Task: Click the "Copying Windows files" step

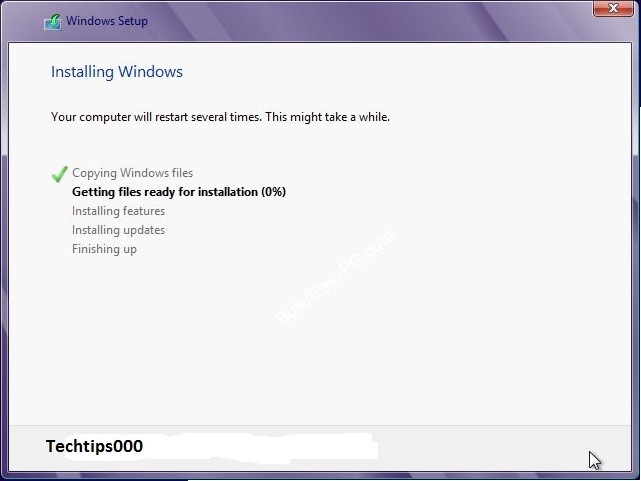Action: click(x=132, y=173)
